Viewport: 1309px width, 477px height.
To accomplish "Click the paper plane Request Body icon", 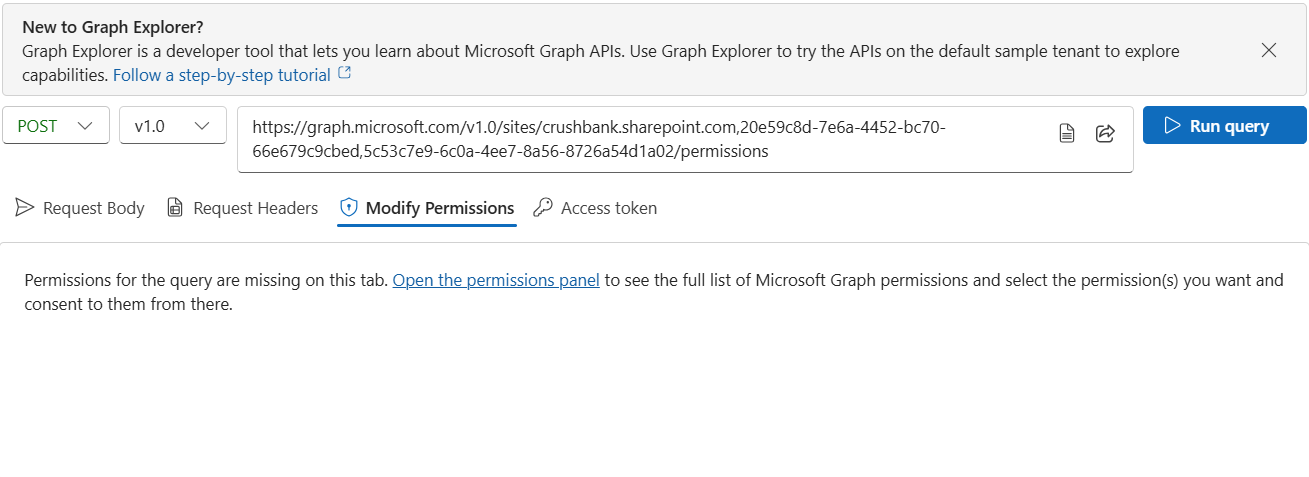I will pos(24,208).
